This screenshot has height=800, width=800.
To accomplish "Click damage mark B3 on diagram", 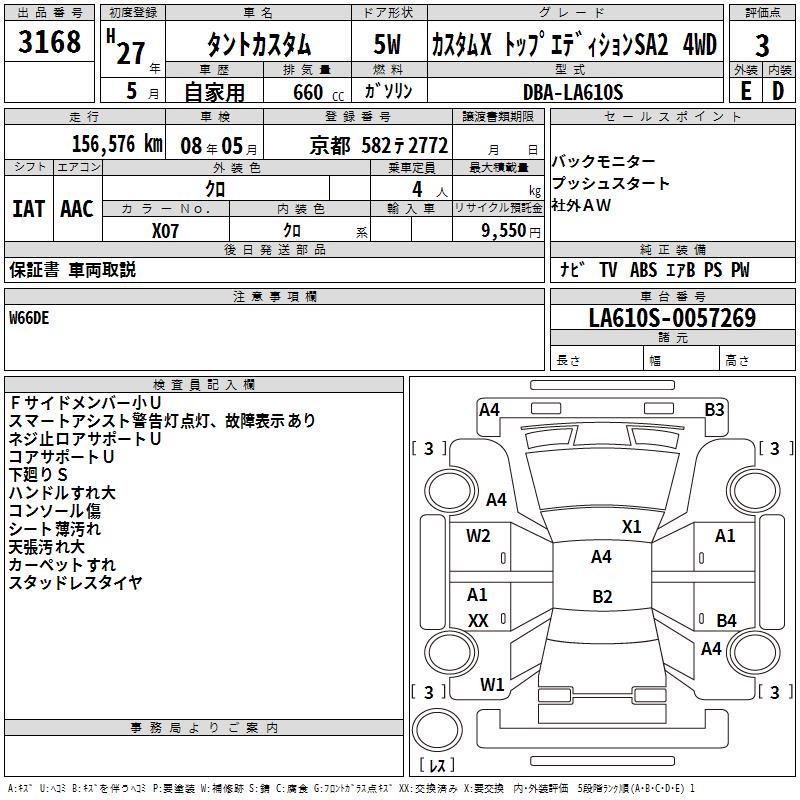I will 714,410.
